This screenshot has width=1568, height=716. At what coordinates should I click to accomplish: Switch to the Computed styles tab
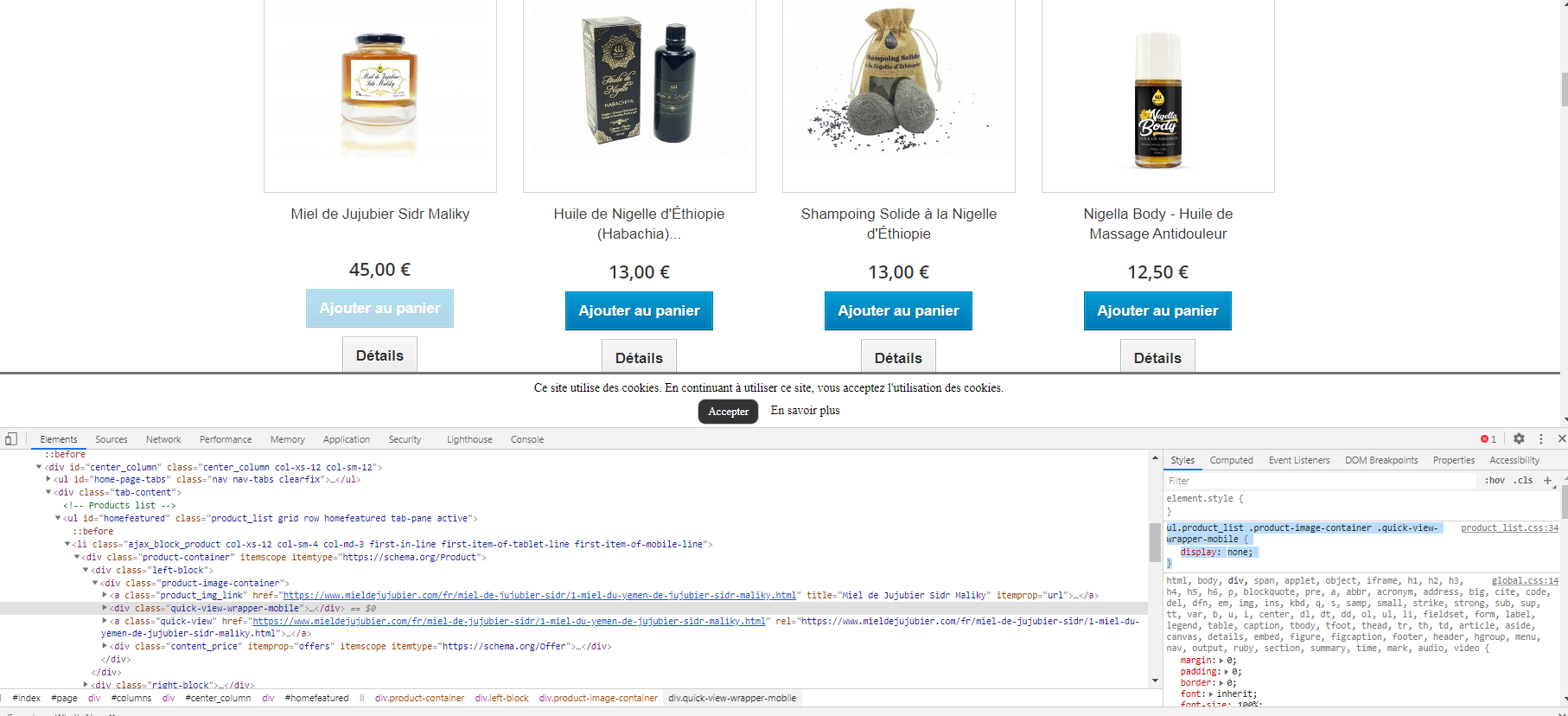pos(1231,460)
